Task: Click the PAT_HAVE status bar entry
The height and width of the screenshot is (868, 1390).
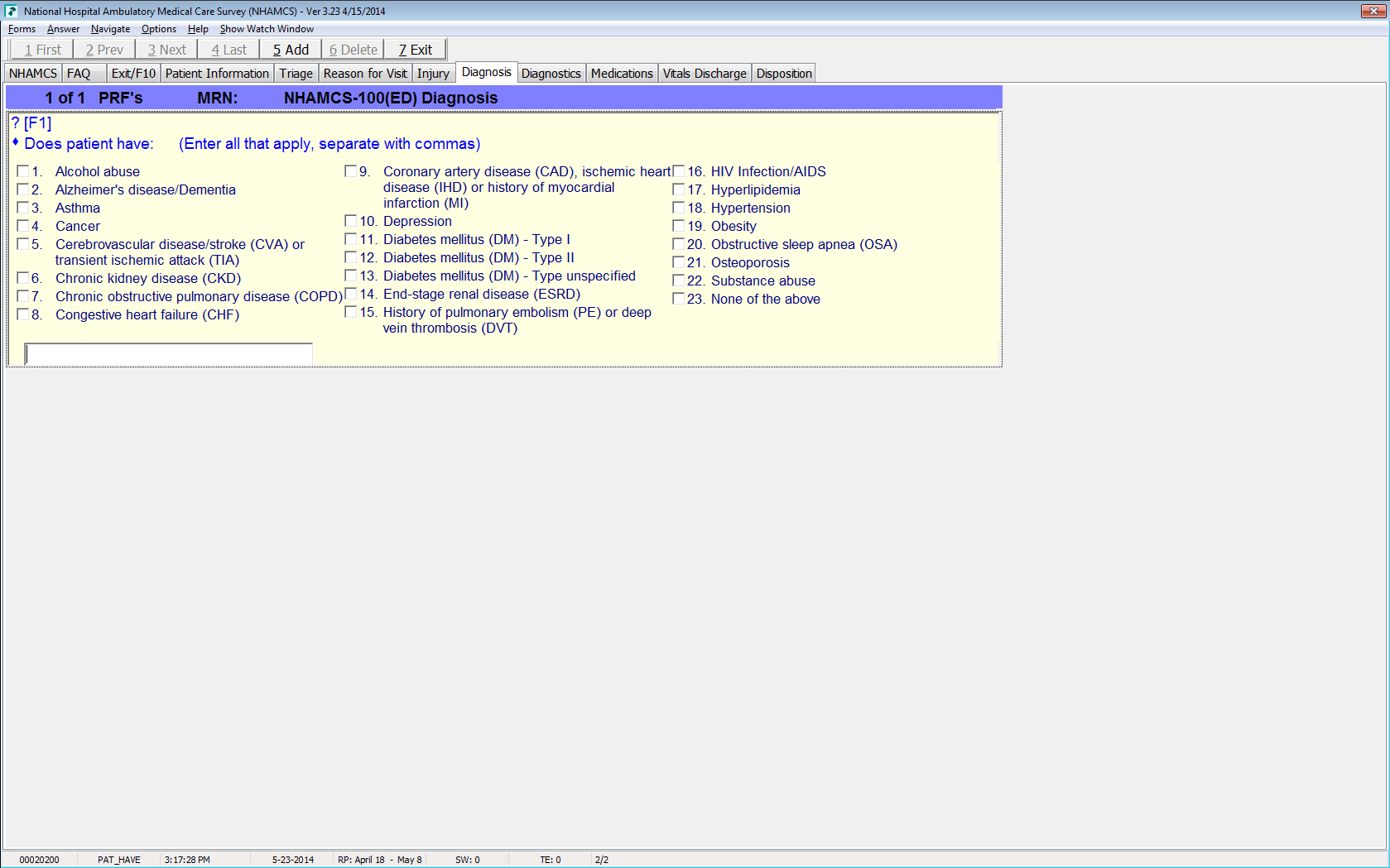Action: coord(119,860)
